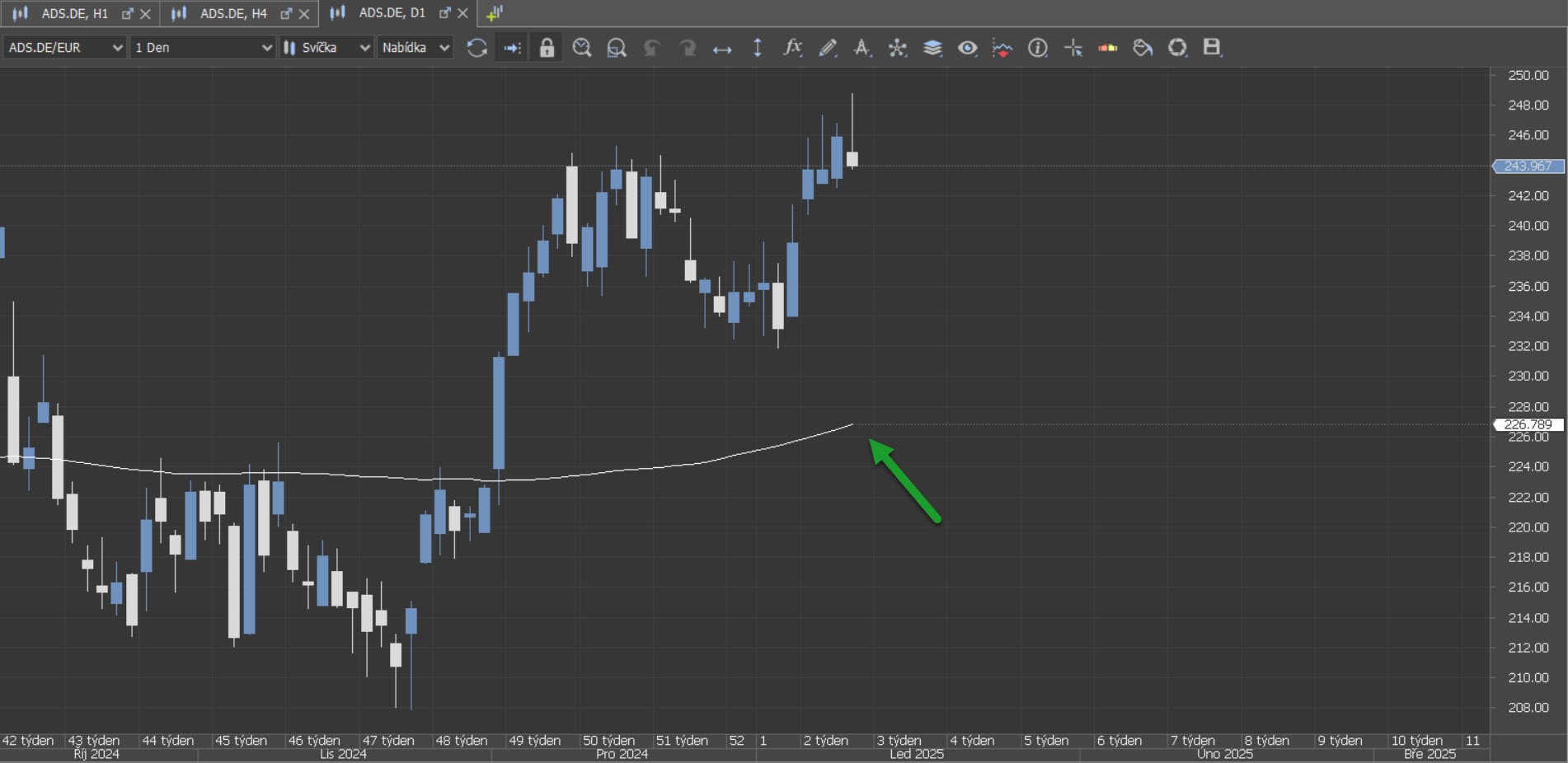Toggle auto-scroll to chart end arrow
This screenshot has width=1568, height=763.
(512, 48)
